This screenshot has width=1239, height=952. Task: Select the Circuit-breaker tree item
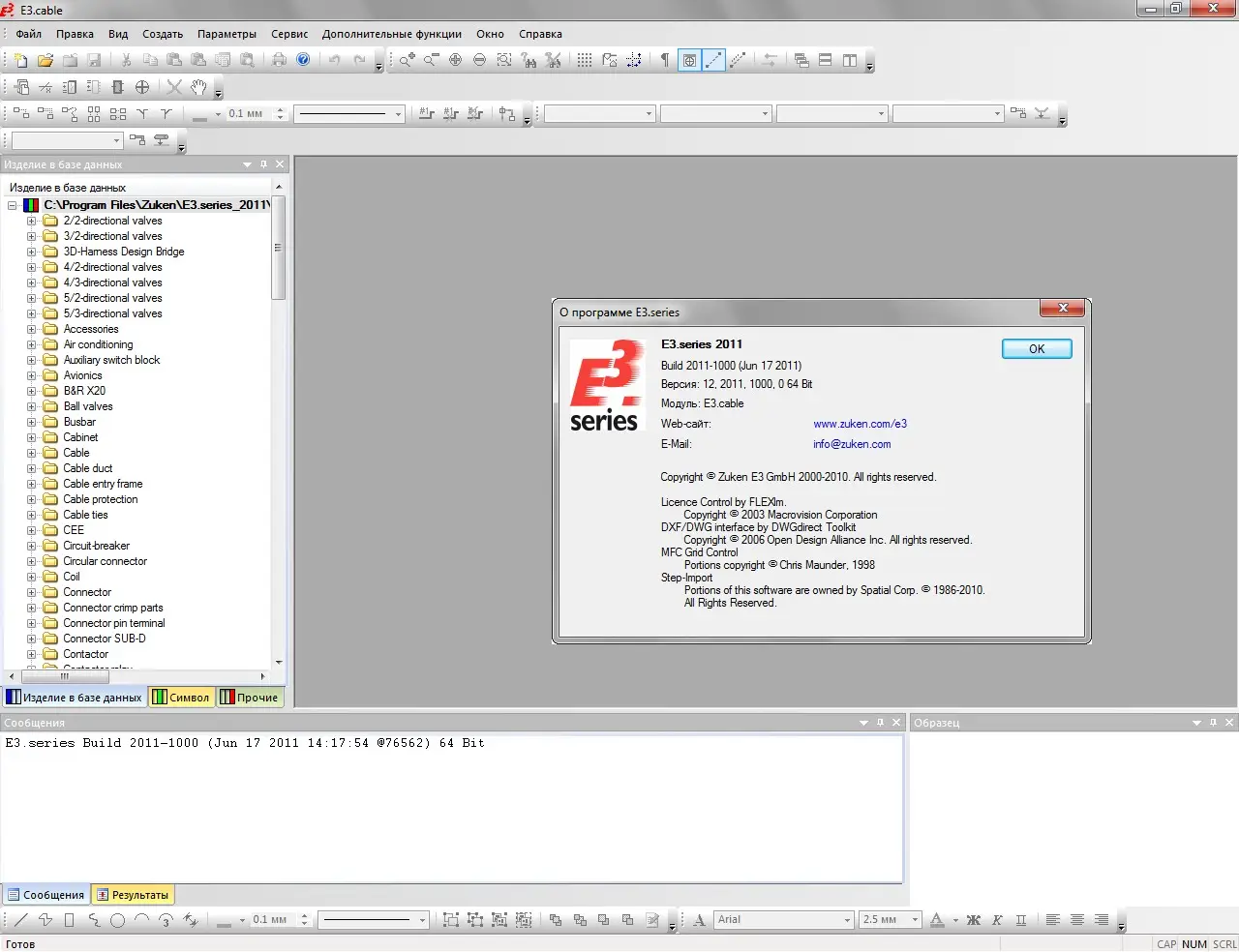[96, 546]
